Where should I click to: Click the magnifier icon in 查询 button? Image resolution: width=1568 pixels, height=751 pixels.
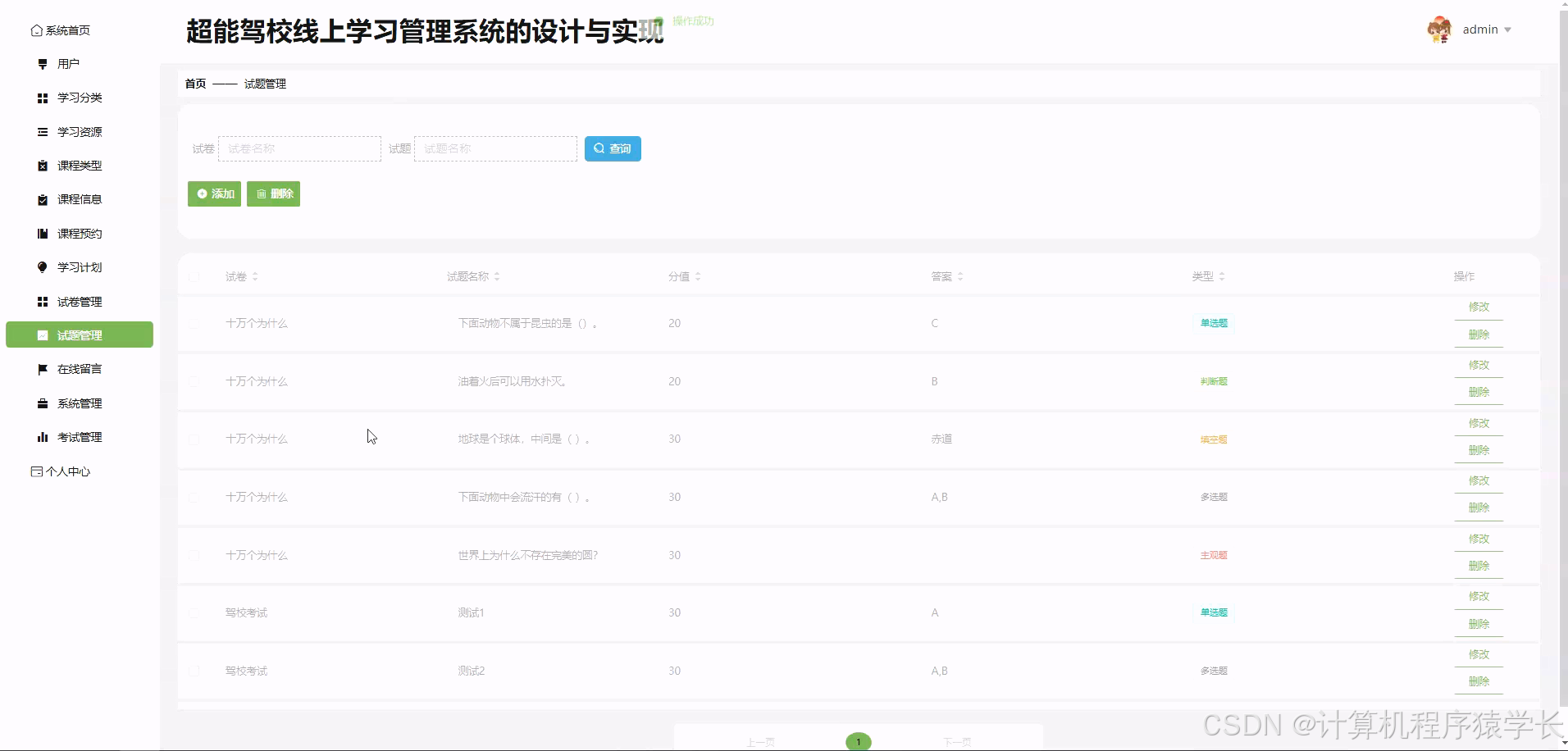point(599,148)
